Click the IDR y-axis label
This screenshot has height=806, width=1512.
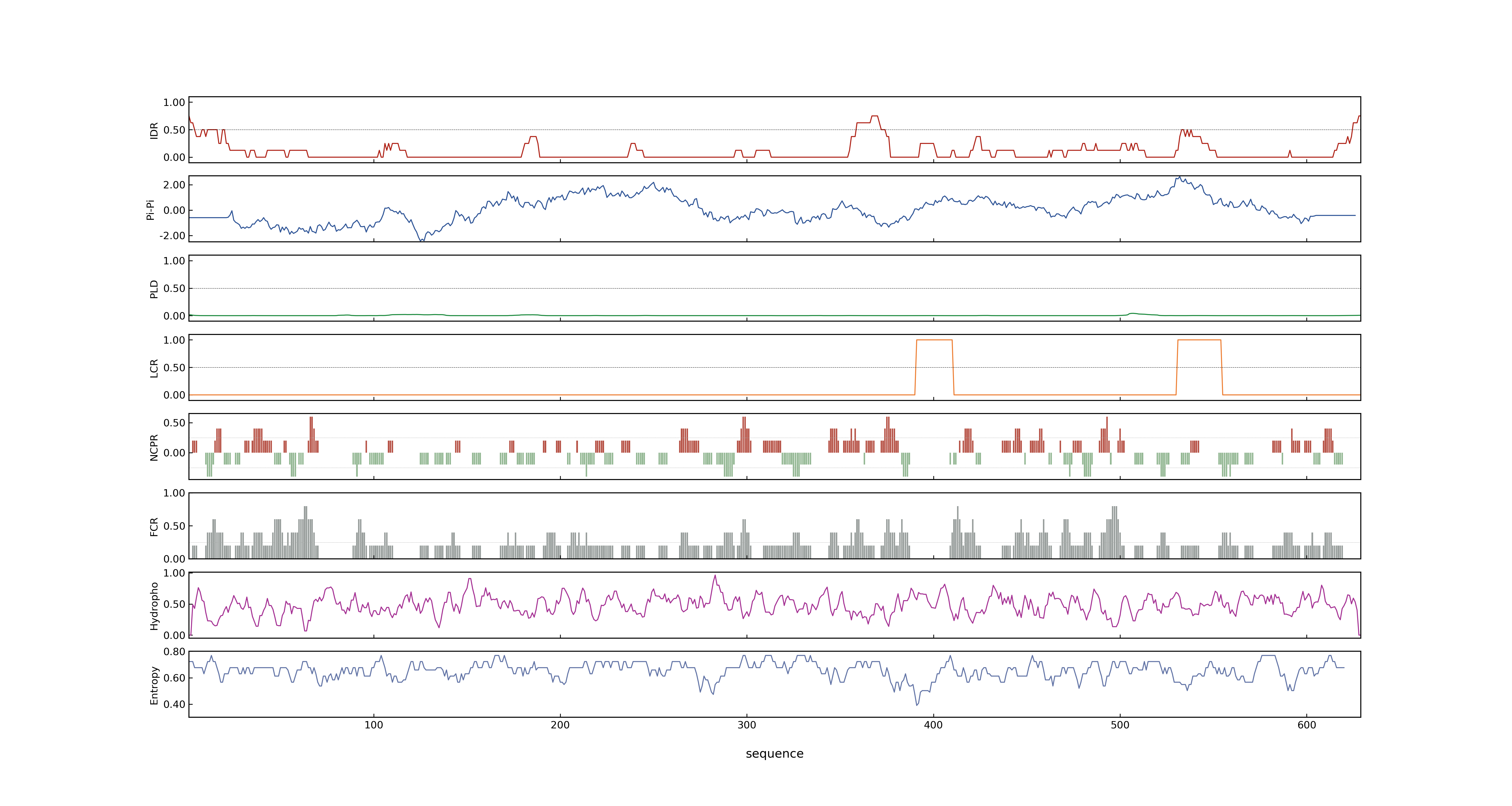154,130
